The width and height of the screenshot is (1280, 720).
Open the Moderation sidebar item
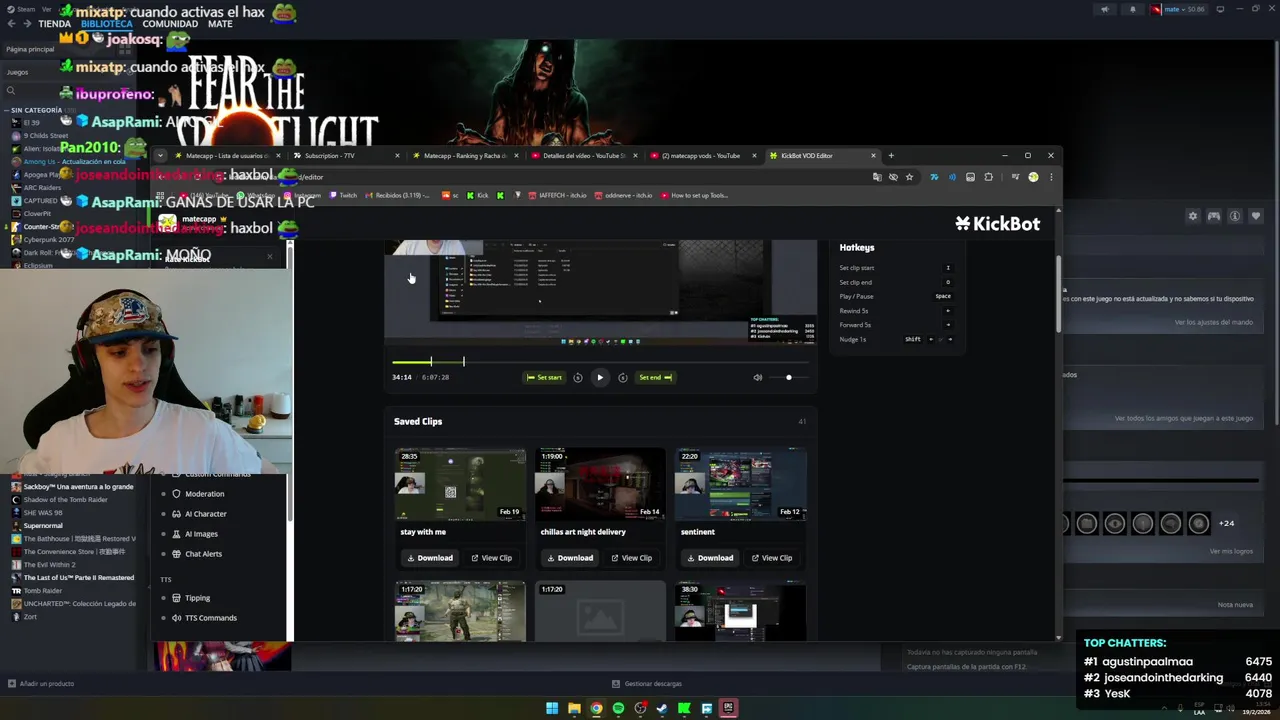pyautogui.click(x=204, y=494)
